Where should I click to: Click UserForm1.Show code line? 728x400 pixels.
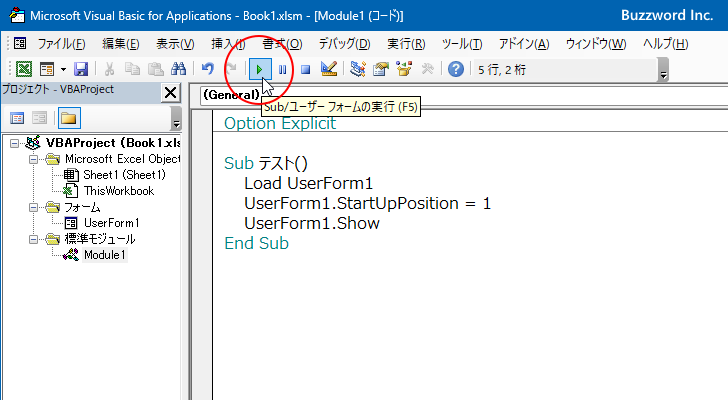coord(312,223)
